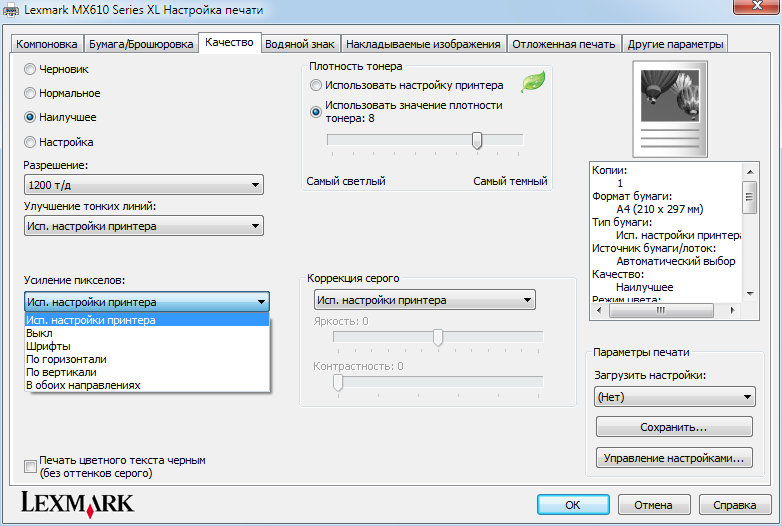Open the Качество tab
This screenshot has width=782, height=526.
click(229, 42)
